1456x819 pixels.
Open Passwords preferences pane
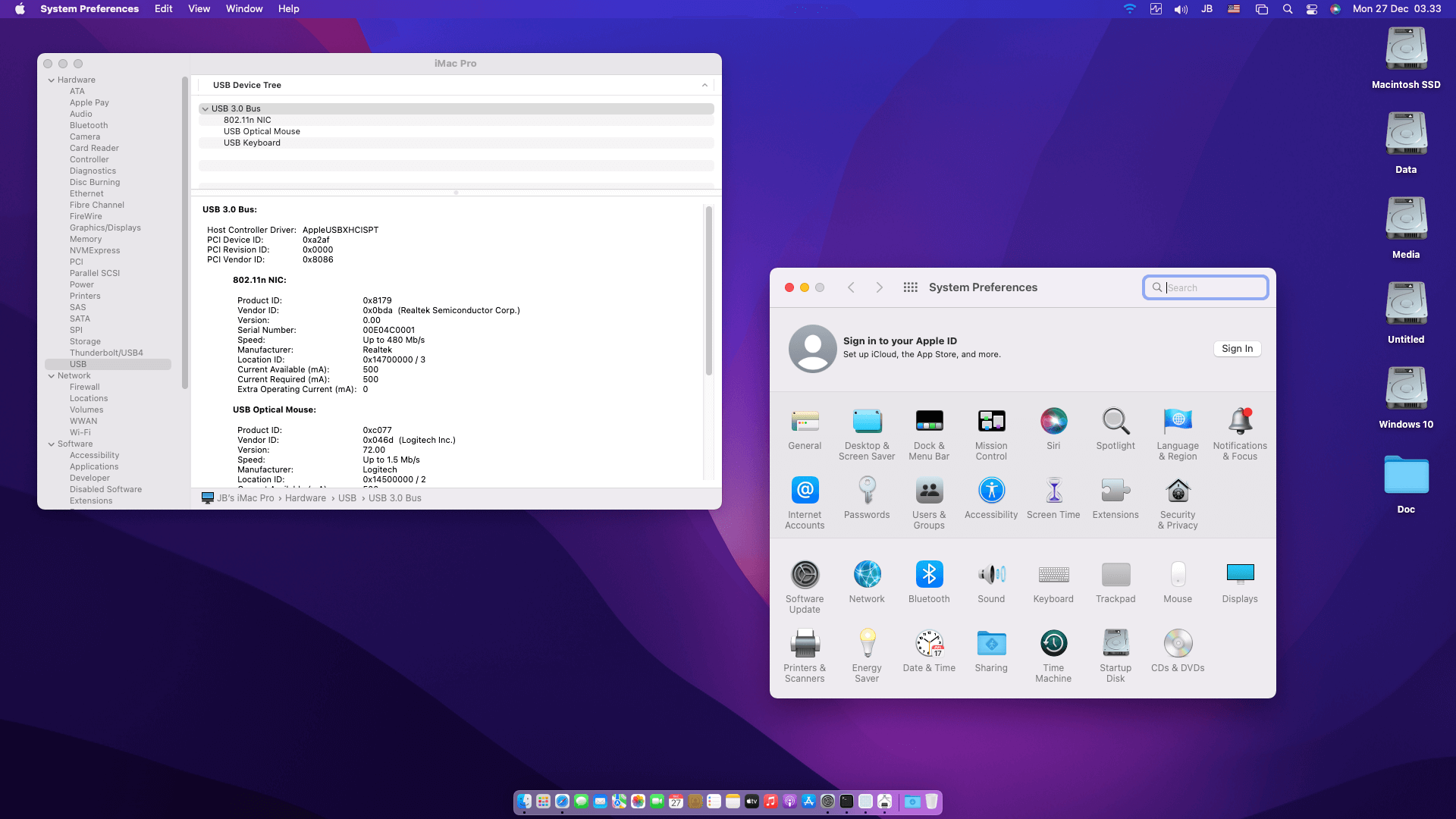click(x=867, y=498)
